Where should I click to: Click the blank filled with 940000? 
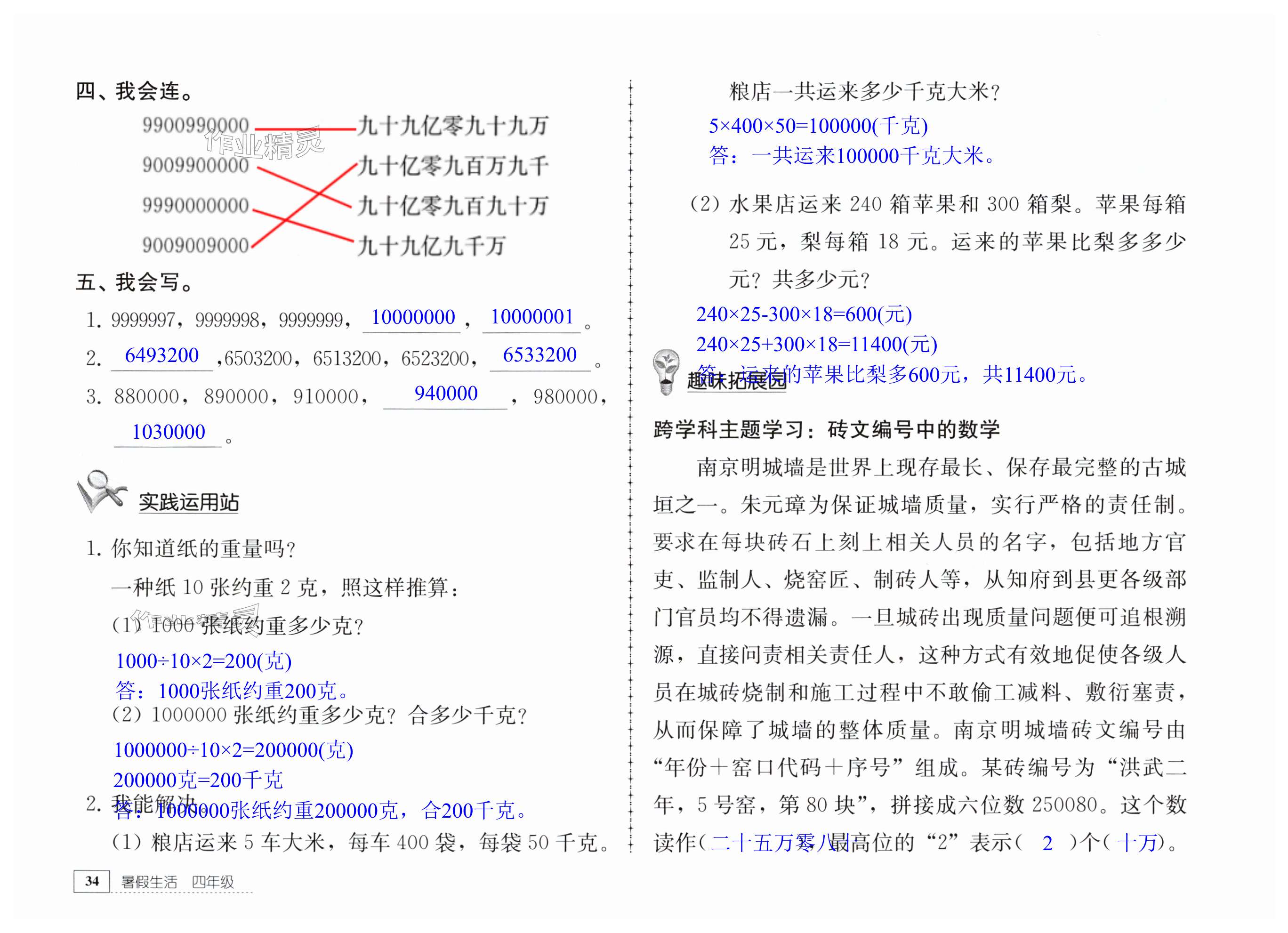click(446, 394)
